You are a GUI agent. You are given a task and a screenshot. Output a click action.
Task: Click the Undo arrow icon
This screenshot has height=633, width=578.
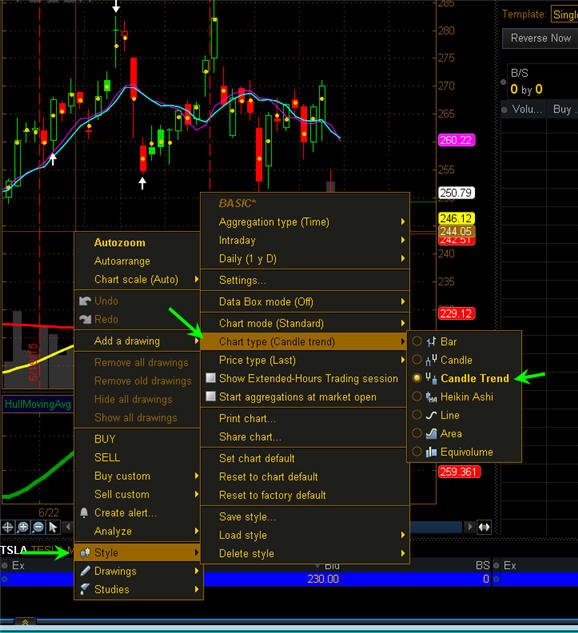pos(85,301)
